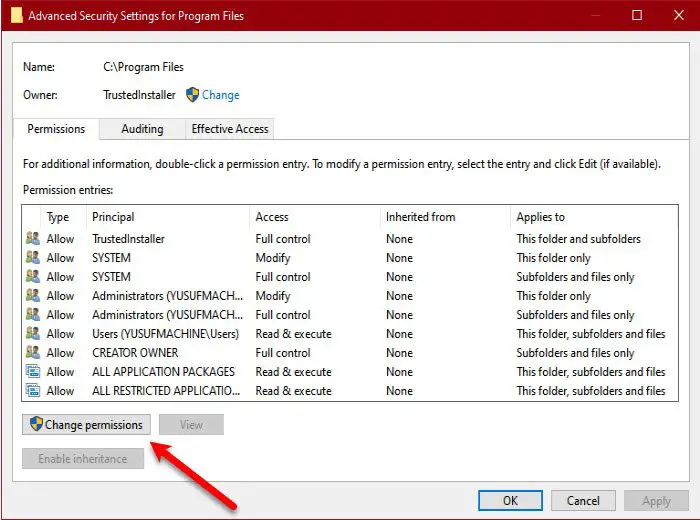Screen dimensions: 700x520
Task: Select Administrators principal in the Modify row
Action: pyautogui.click(x=167, y=295)
